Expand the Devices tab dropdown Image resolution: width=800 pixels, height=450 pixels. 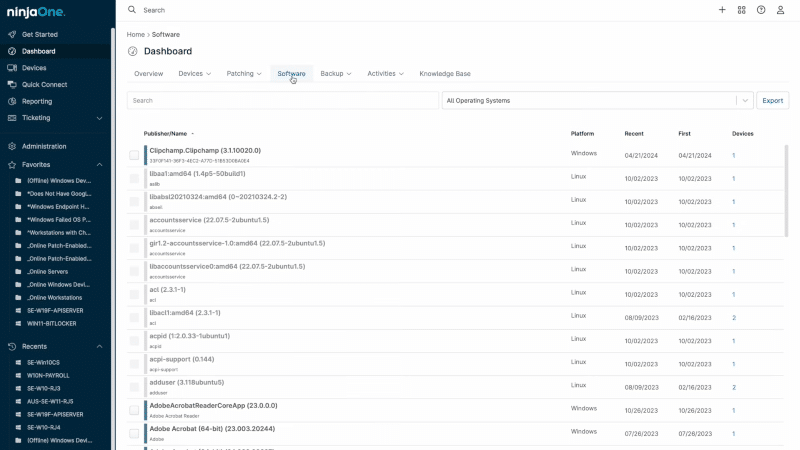pos(209,74)
